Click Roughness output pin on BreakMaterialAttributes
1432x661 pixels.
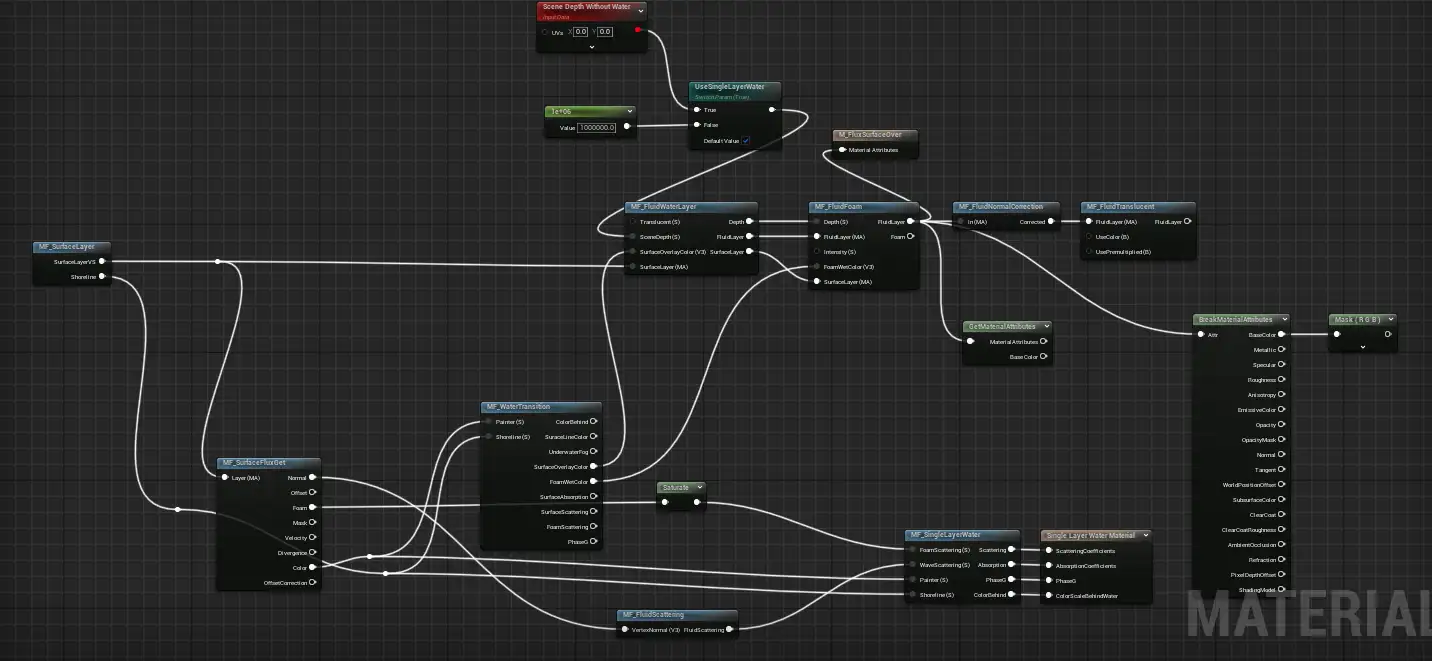point(1281,380)
